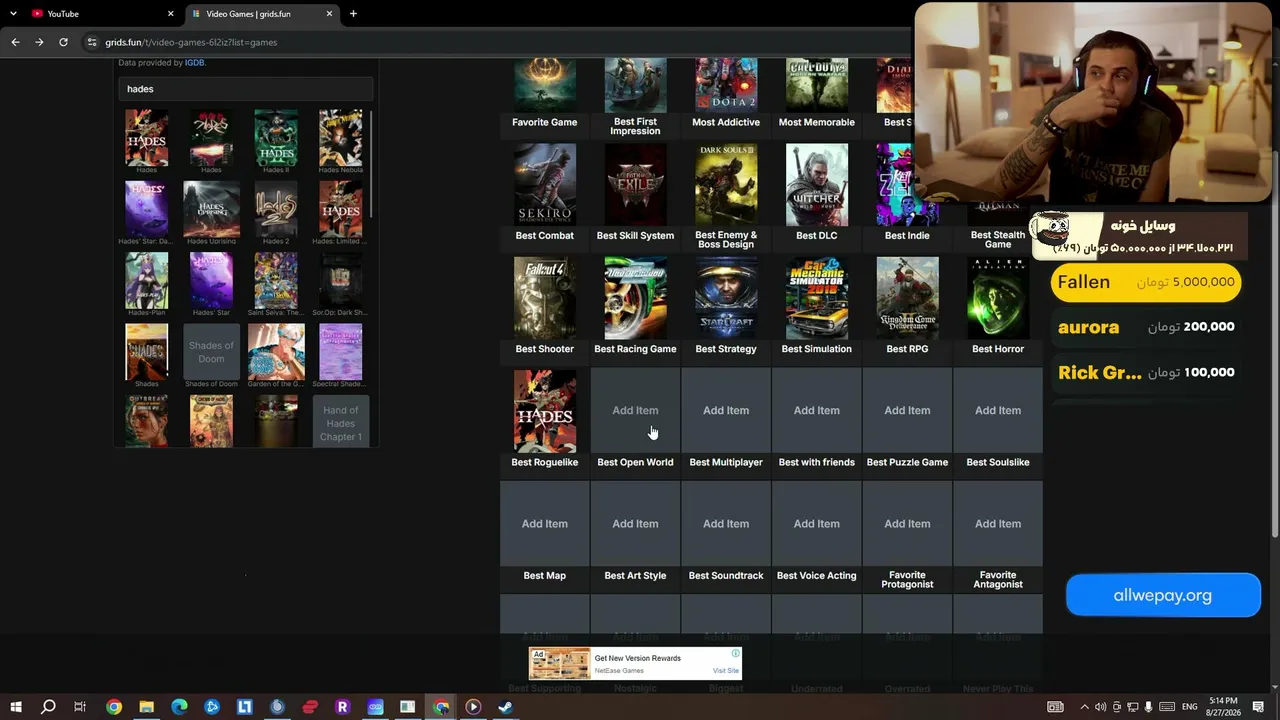The height and width of the screenshot is (720, 1280).
Task: Click the microphone icon in system tray
Action: click(x=1148, y=707)
